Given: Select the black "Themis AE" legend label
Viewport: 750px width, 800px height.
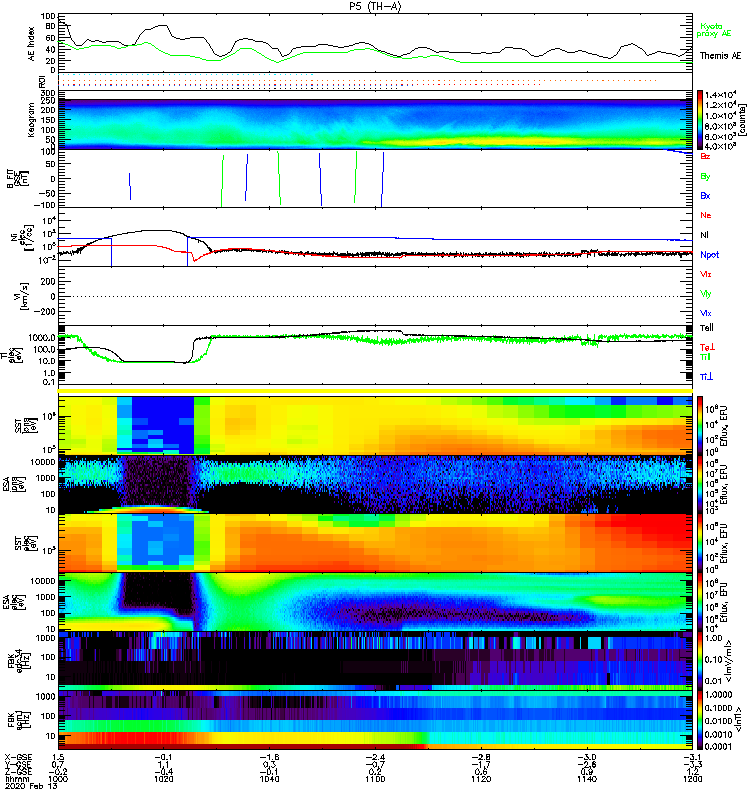Looking at the screenshot, I should (720, 56).
